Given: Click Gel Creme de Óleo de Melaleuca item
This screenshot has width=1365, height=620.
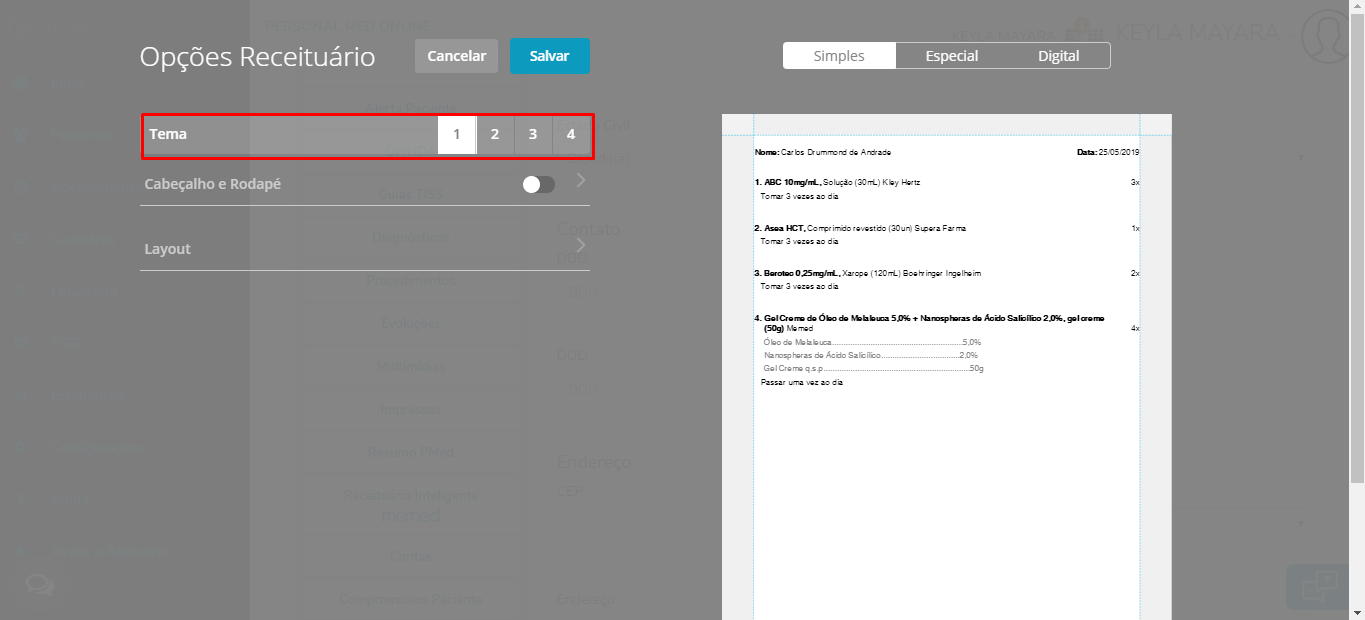Looking at the screenshot, I should click(929, 322).
